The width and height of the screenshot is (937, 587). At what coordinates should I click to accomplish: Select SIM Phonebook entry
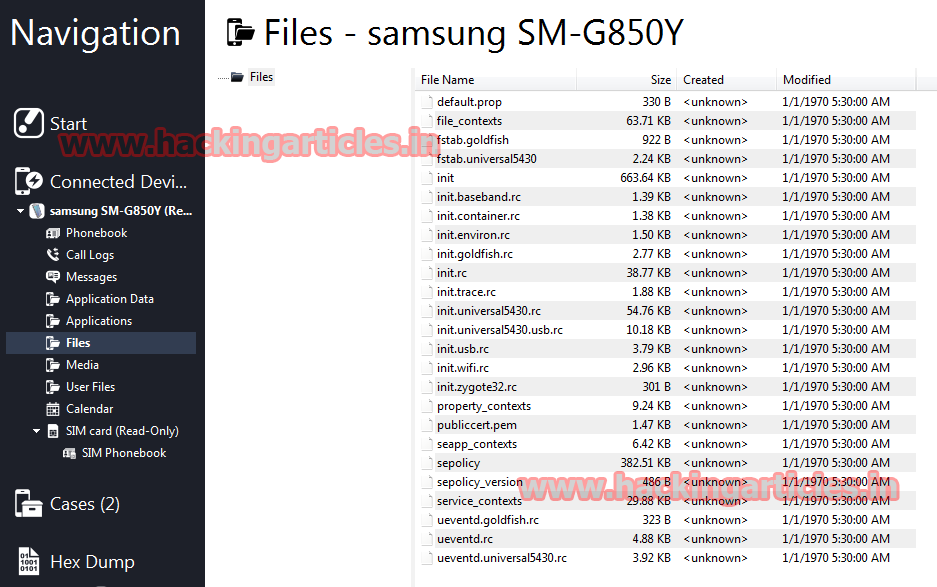pyautogui.click(x=124, y=453)
